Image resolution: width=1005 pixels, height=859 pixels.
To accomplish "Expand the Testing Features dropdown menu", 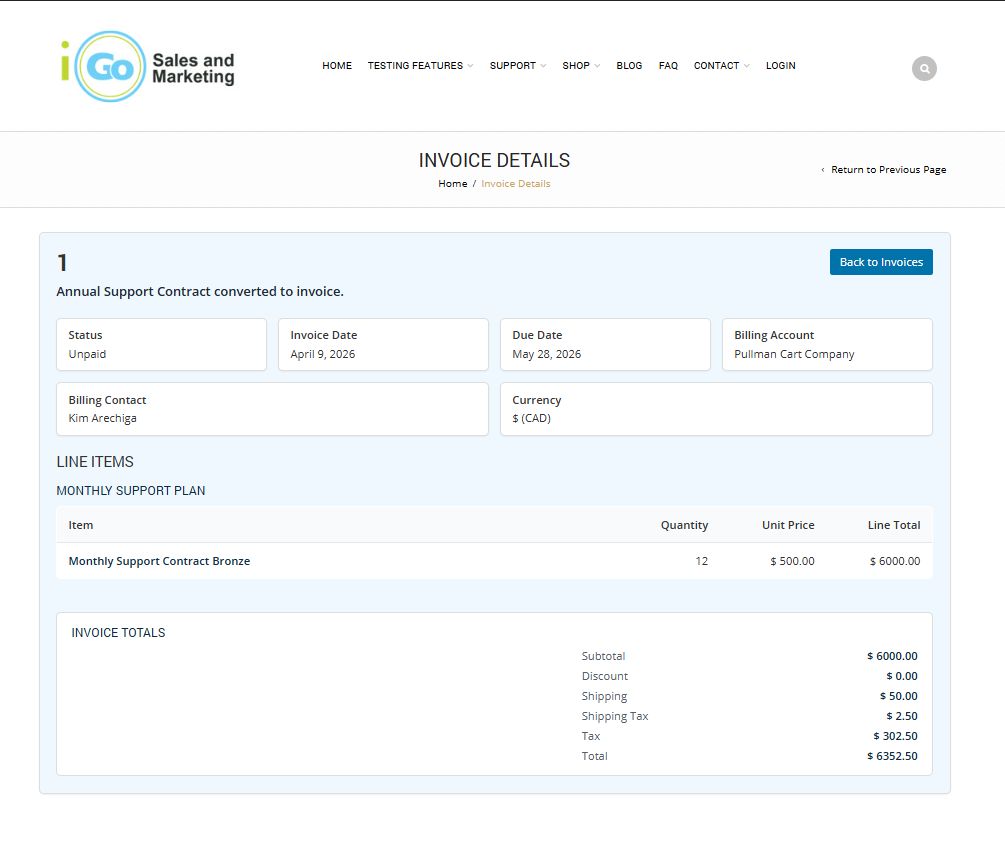I will 420,66.
